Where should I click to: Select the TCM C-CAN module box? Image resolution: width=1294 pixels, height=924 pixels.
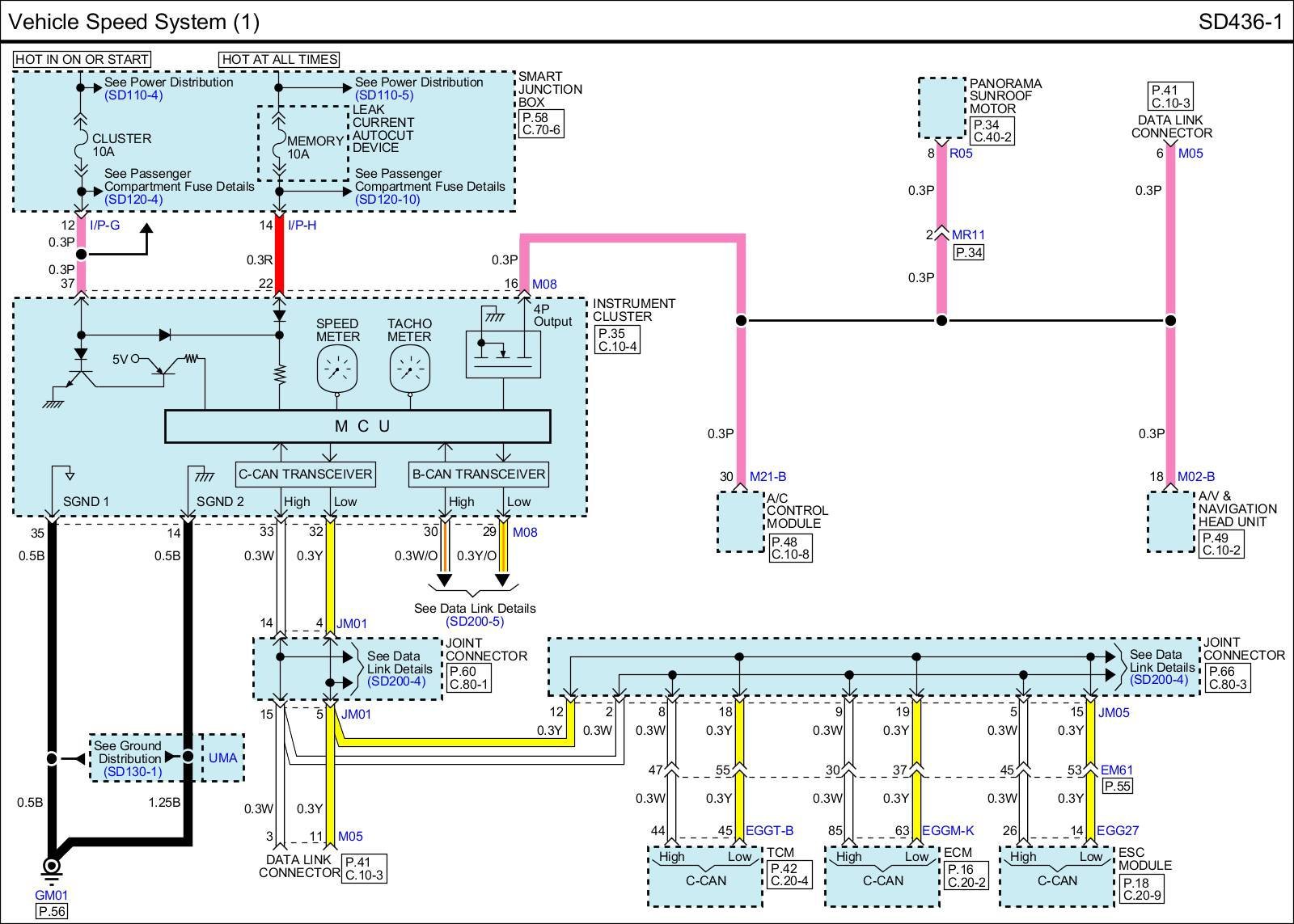point(705,875)
